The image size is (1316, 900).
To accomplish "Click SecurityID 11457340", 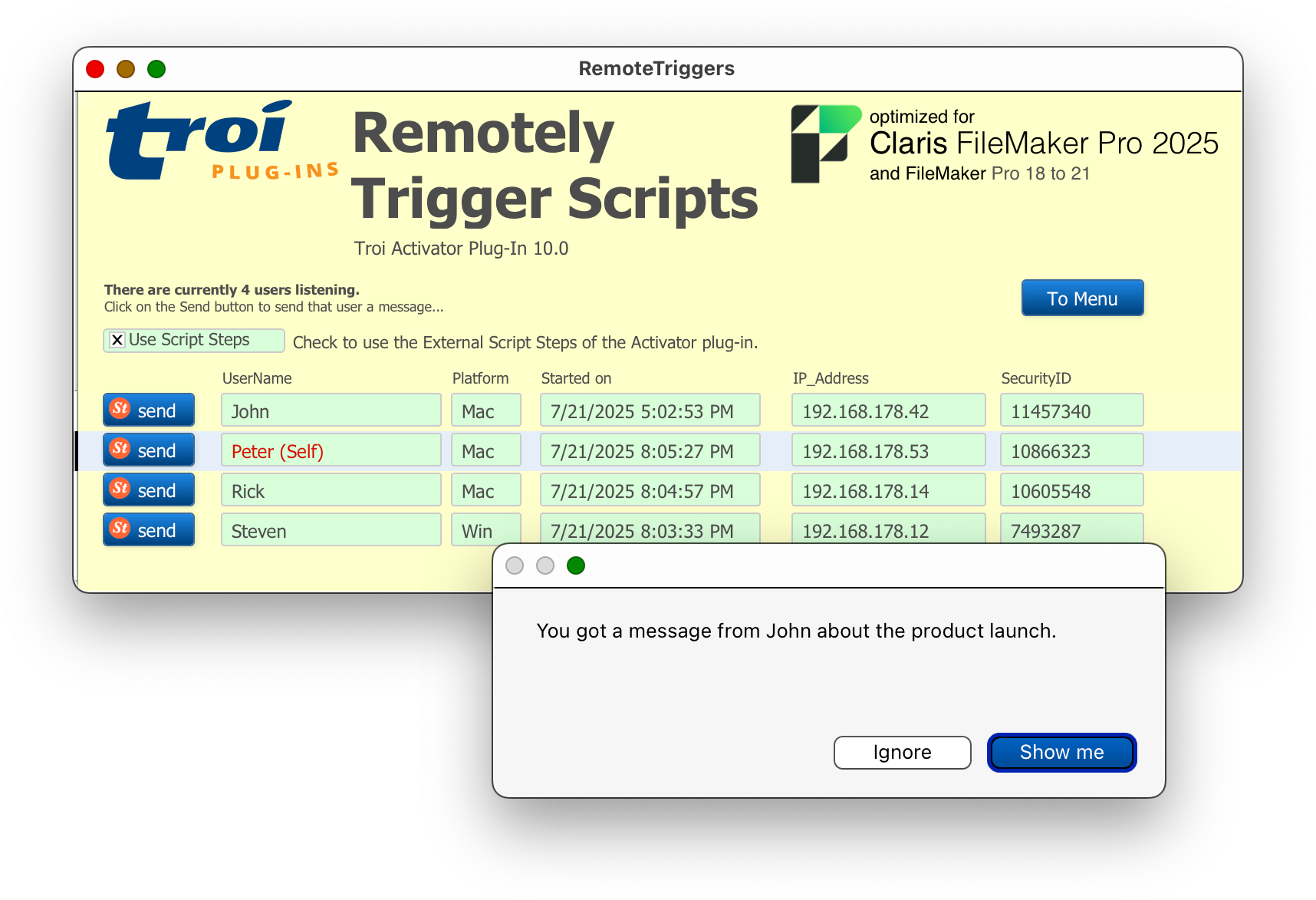I will [x=1072, y=410].
